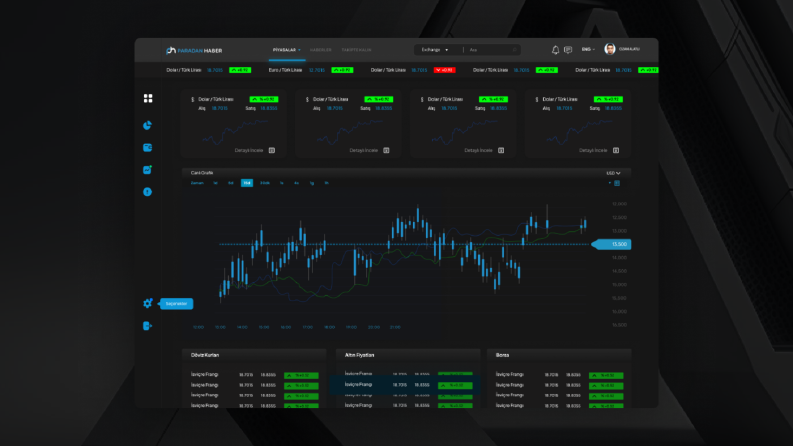The width and height of the screenshot is (793, 446).
Task: Click first İsviçre Frangı row in Borsa
Action: pyautogui.click(x=559, y=375)
